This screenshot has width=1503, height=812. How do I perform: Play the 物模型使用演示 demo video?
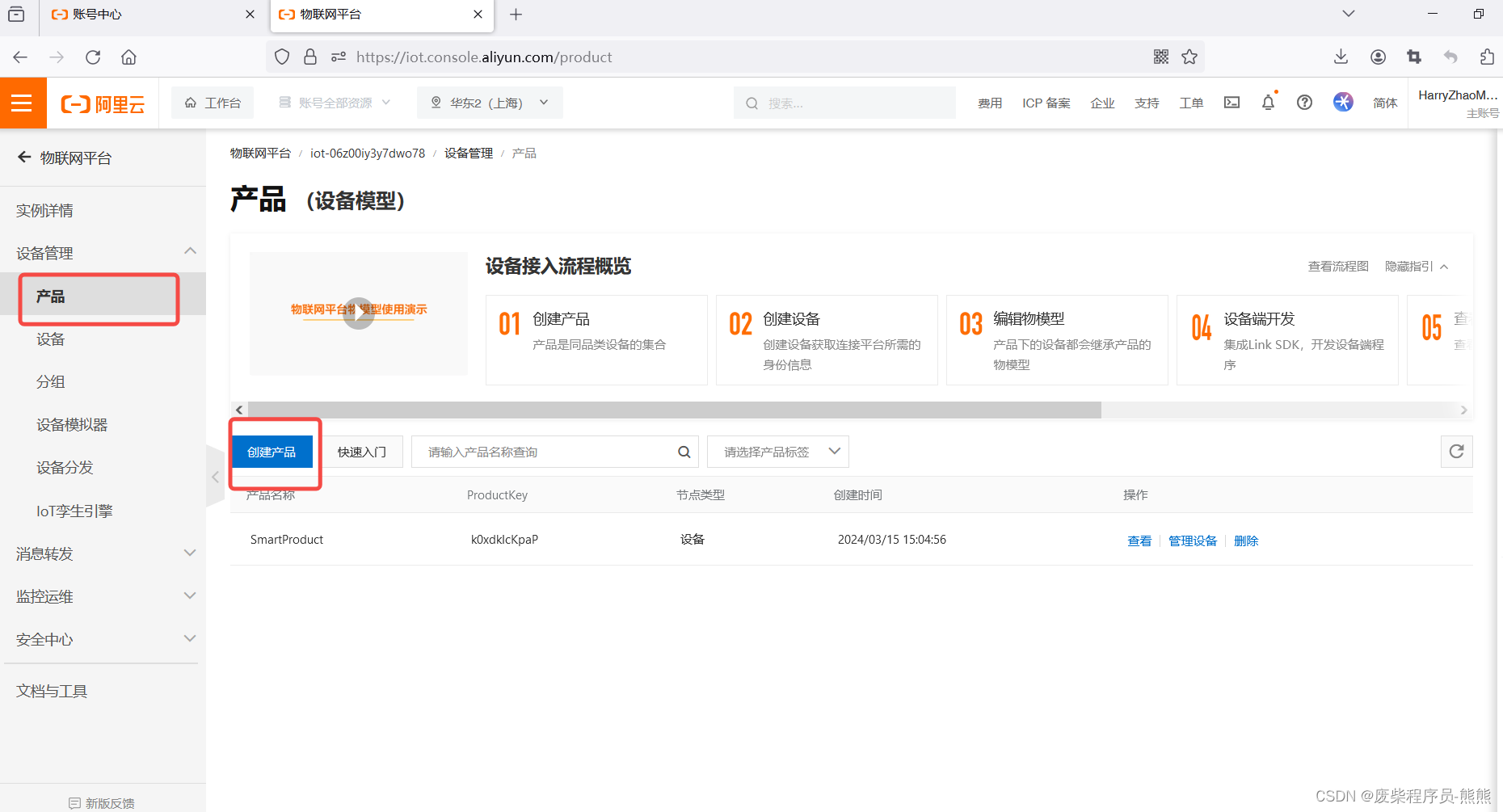pos(358,313)
